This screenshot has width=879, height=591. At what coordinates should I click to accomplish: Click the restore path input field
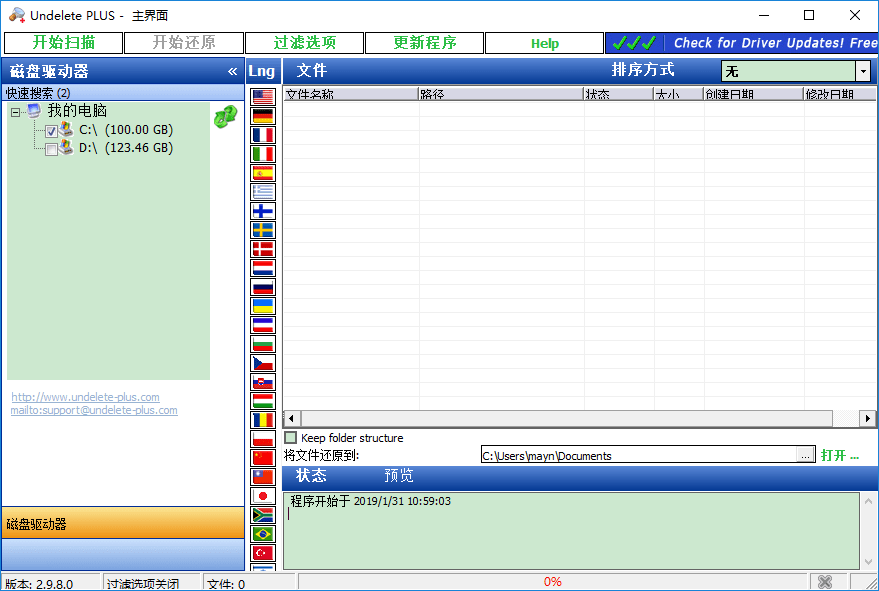639,455
